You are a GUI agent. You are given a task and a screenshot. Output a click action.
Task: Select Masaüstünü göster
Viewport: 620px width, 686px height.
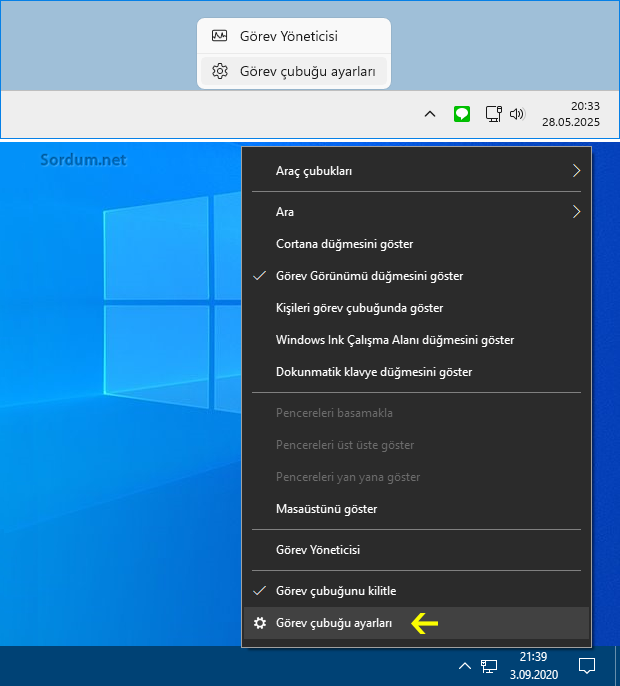coord(416,509)
